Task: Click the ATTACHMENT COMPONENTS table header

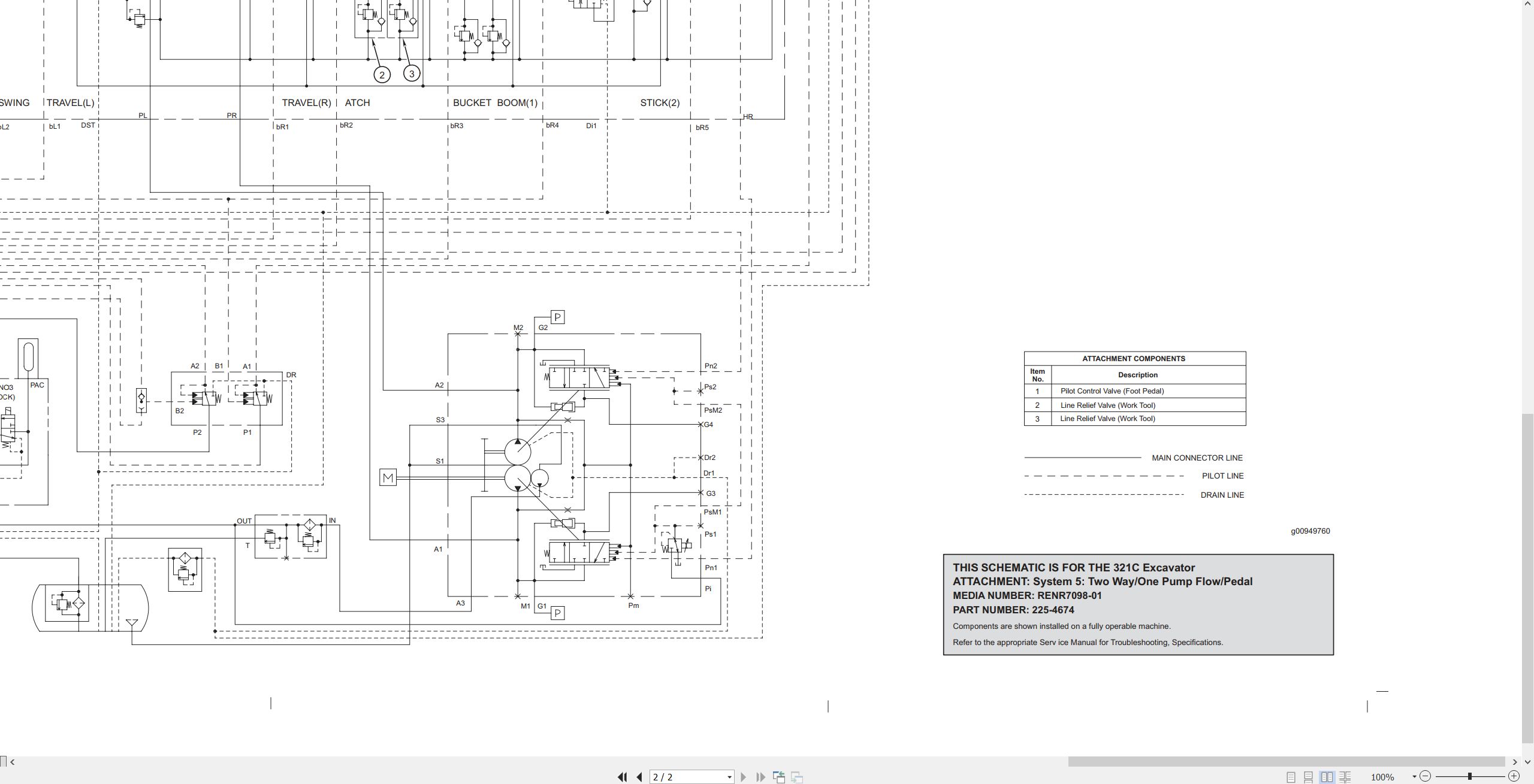Action: pos(1134,359)
